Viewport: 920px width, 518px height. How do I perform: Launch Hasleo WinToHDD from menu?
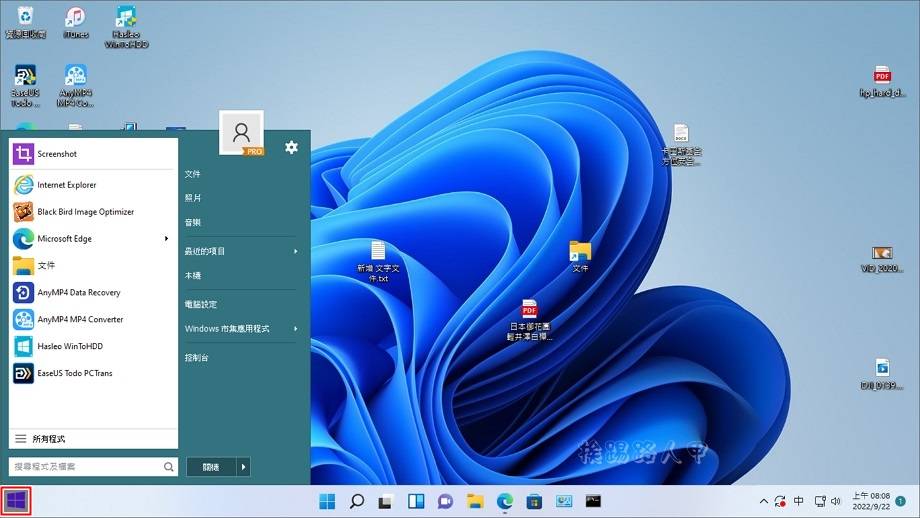click(x=70, y=347)
